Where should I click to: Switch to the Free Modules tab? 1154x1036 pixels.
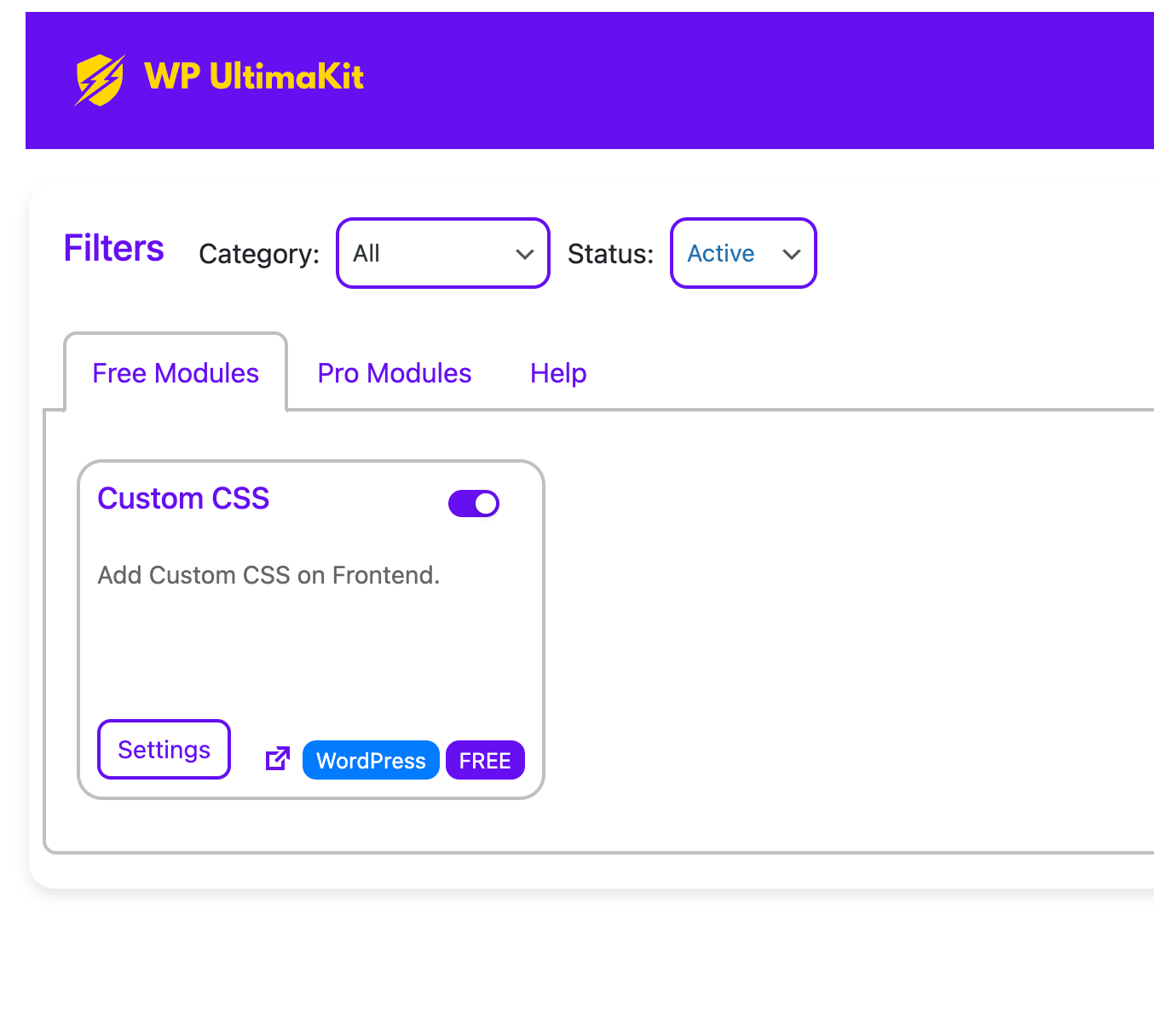(x=176, y=373)
